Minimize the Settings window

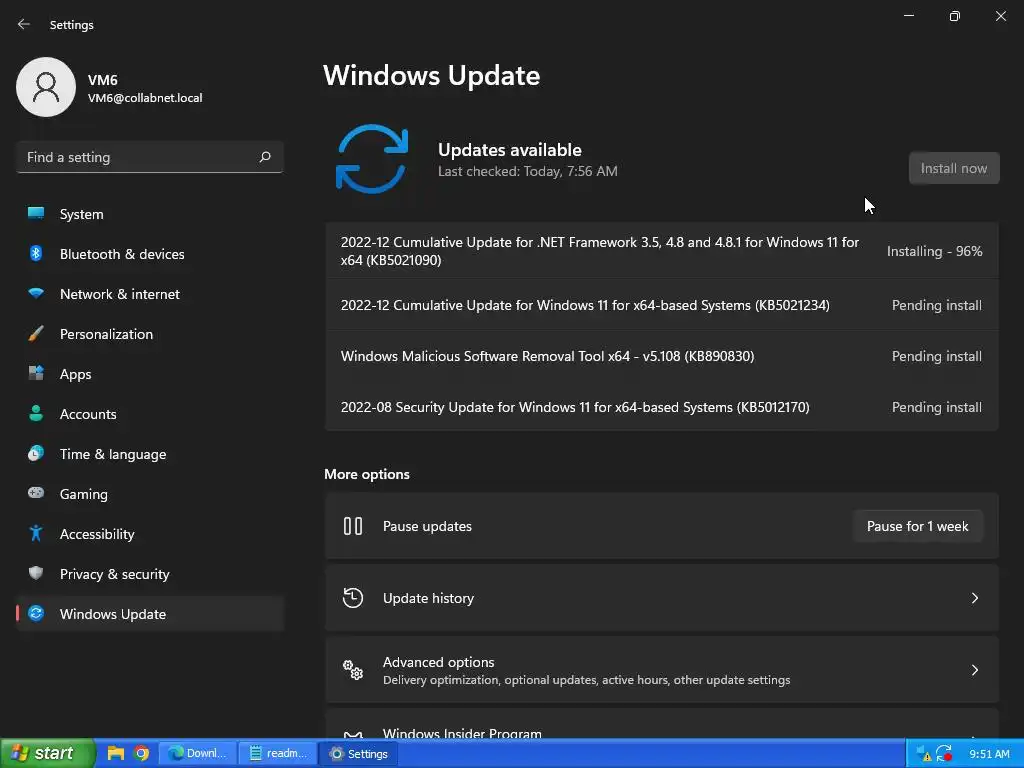pos(908,16)
